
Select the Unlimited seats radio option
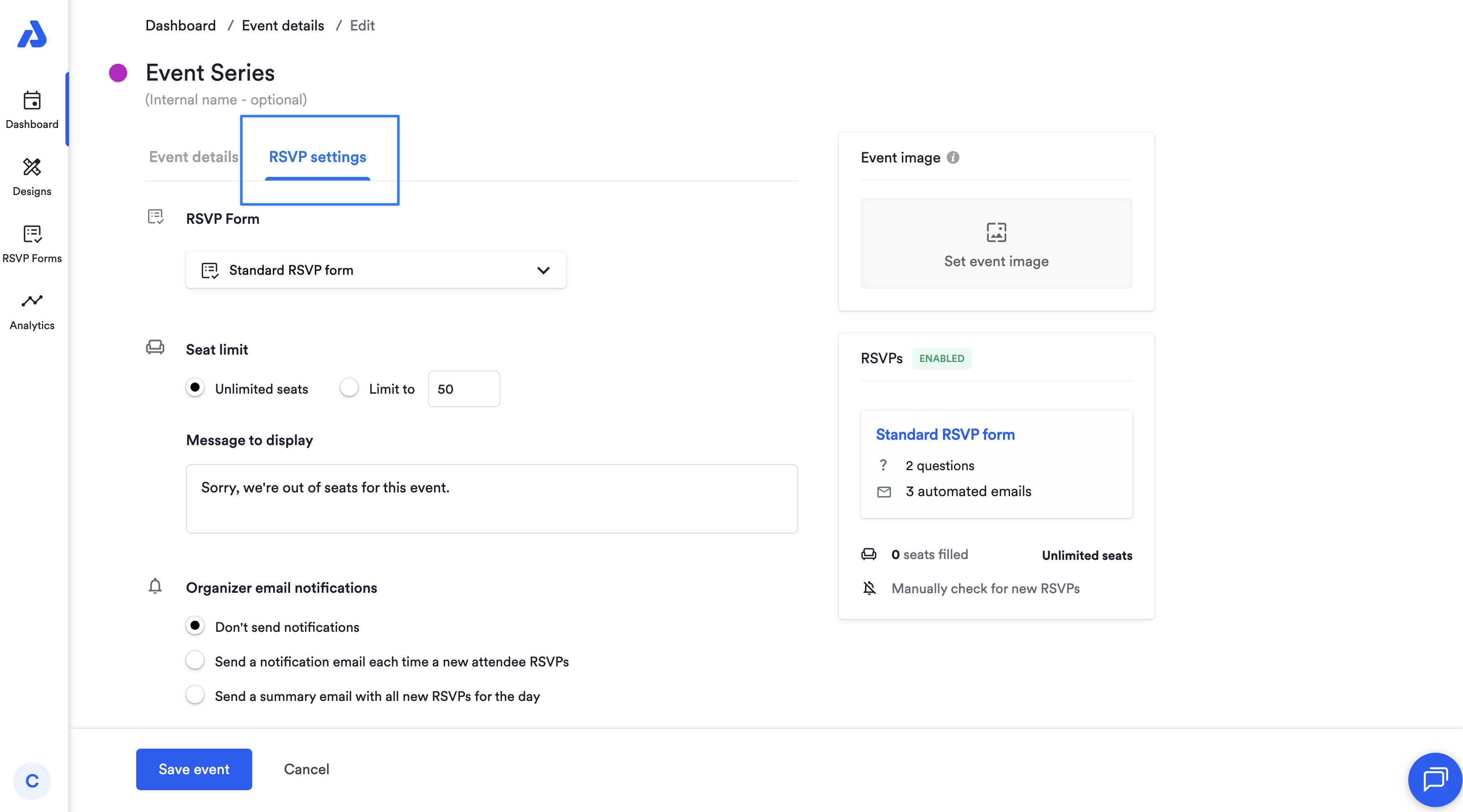tap(195, 388)
